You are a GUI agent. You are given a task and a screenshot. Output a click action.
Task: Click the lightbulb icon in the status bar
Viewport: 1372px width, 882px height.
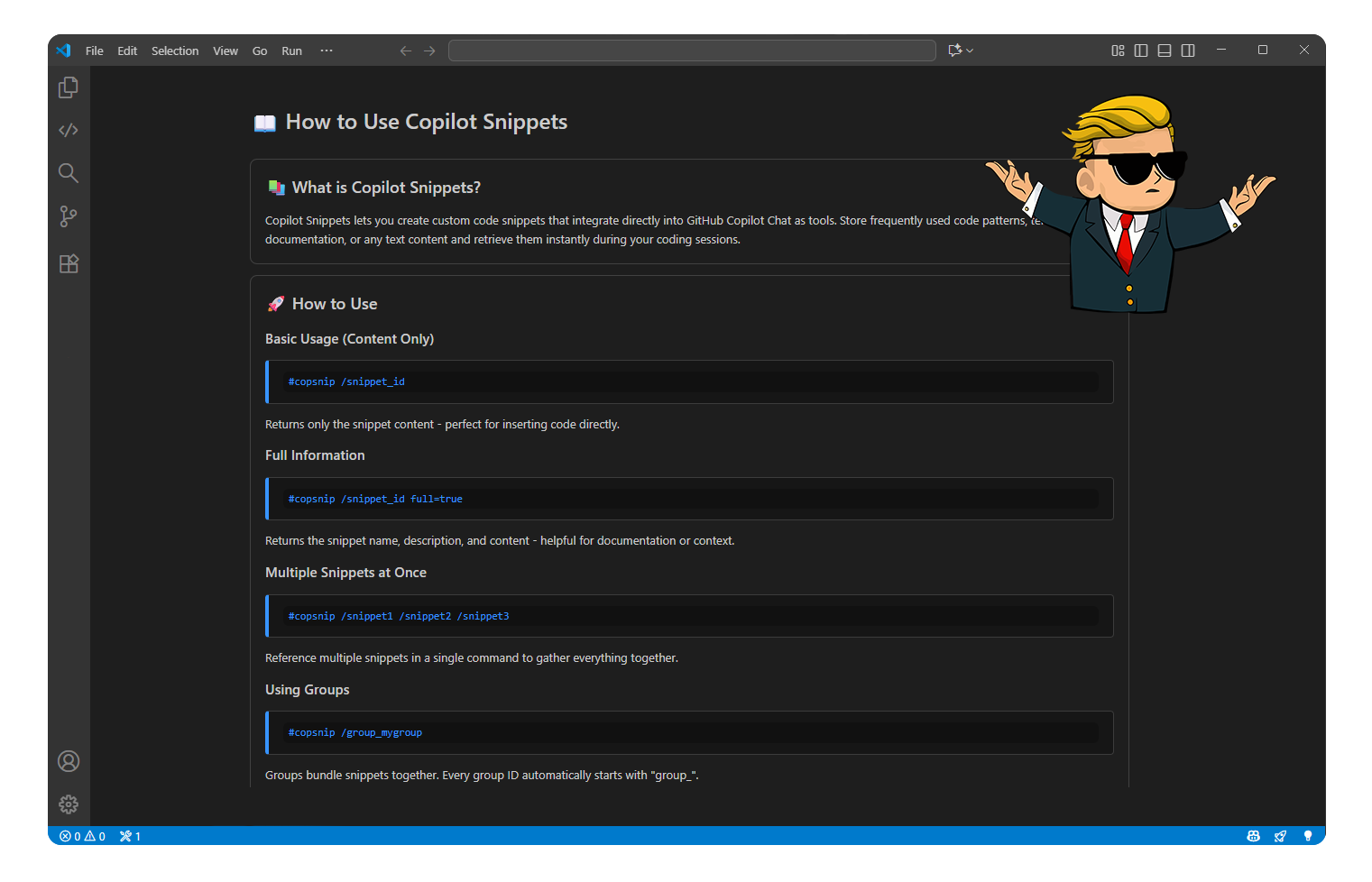(1308, 835)
